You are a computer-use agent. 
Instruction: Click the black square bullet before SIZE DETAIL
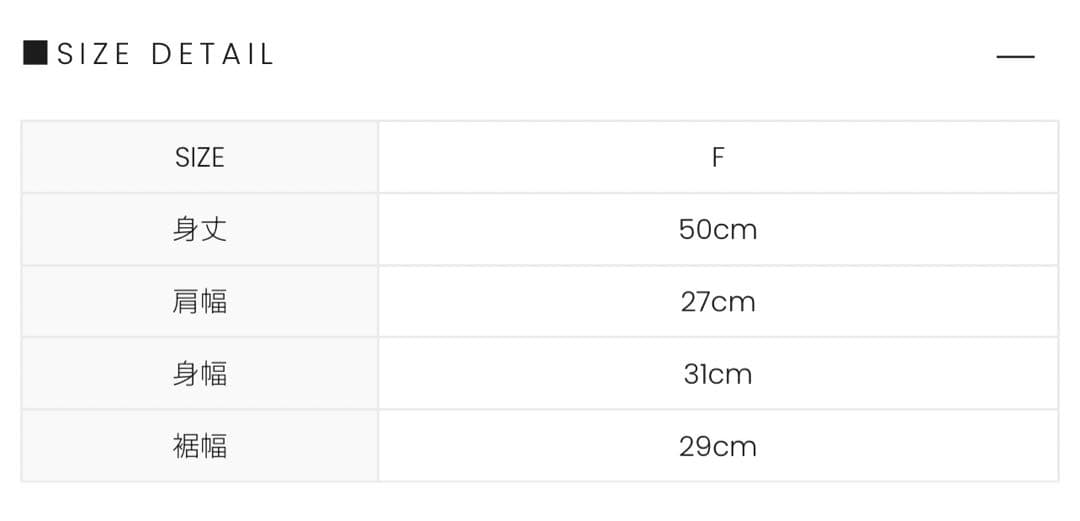35,53
